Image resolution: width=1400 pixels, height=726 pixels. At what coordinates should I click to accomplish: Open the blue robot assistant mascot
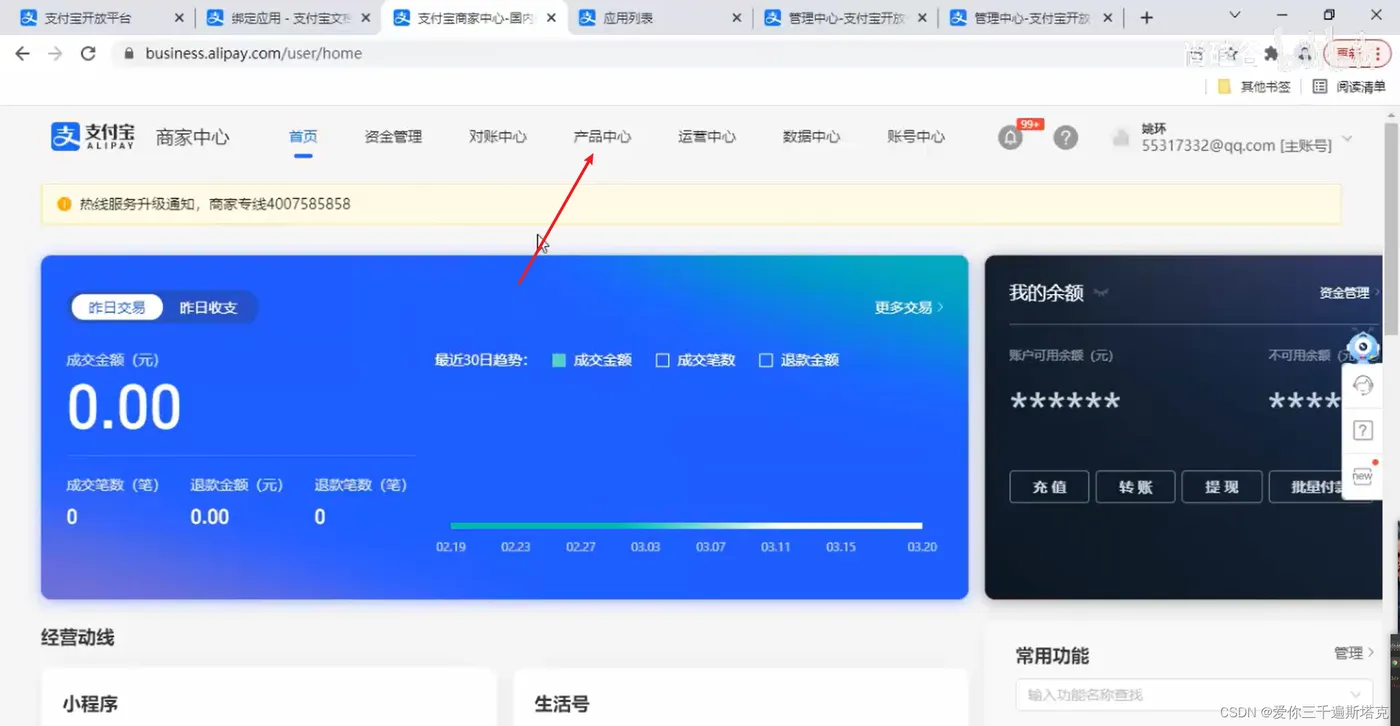(x=1362, y=346)
